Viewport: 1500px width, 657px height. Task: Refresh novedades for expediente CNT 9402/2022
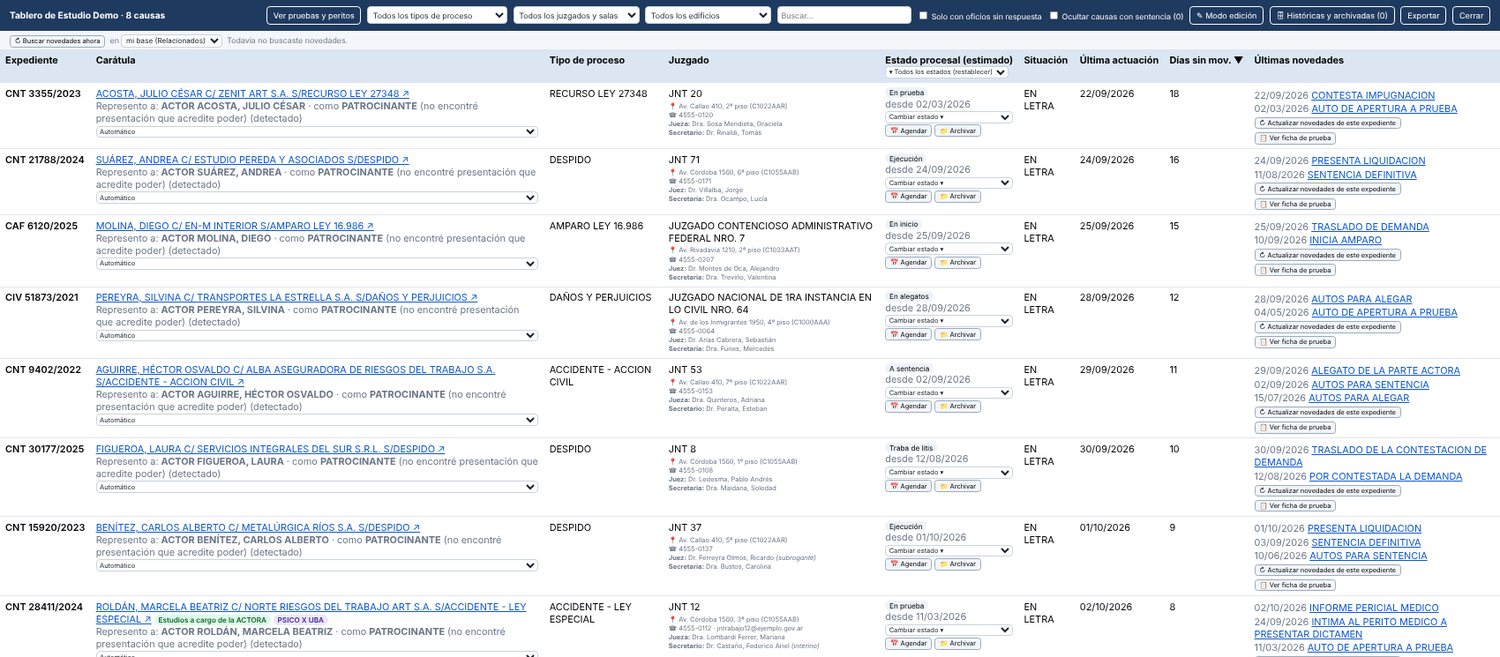coord(1327,412)
